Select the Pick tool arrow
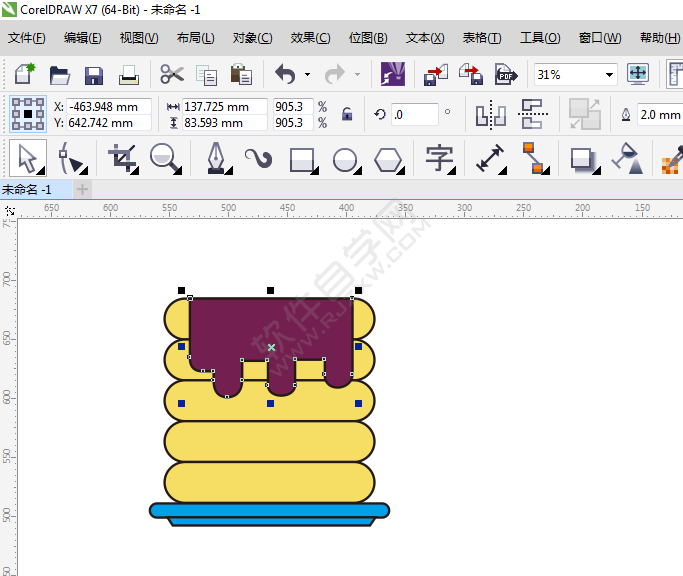Screen dimensions: 683x576 tap(27, 158)
